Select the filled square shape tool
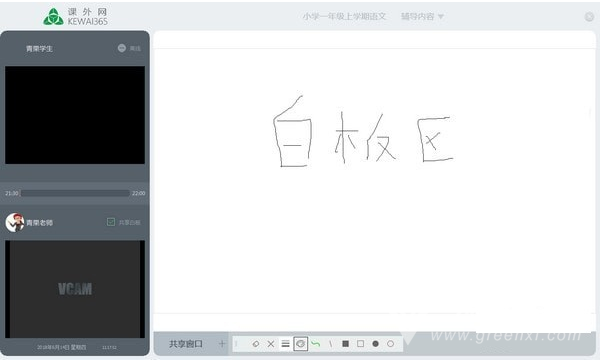600x362 pixels. [346, 344]
